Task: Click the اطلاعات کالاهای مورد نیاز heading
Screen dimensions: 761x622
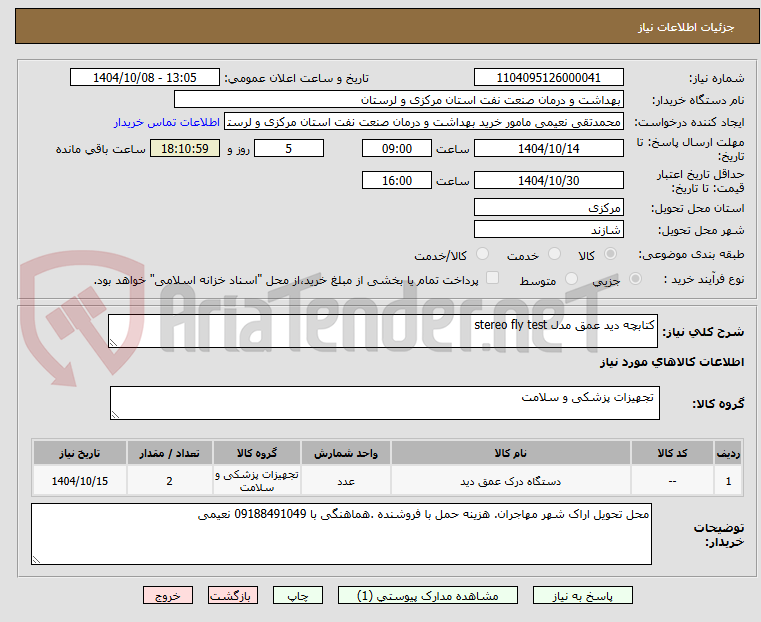Action: pyautogui.click(x=672, y=362)
